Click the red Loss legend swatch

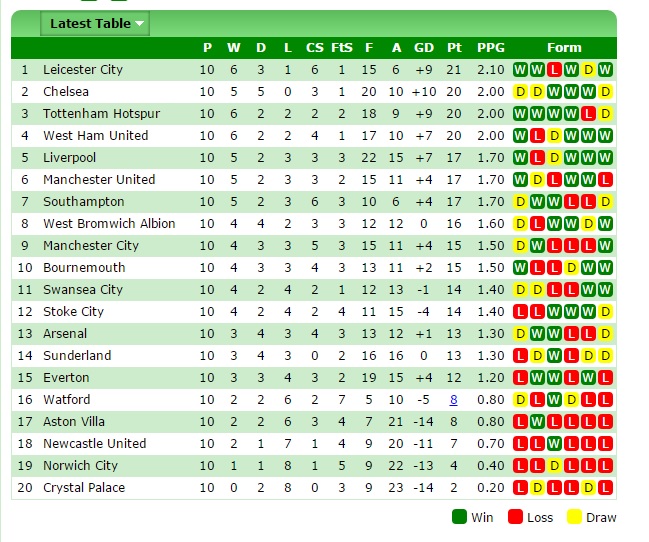point(515,517)
